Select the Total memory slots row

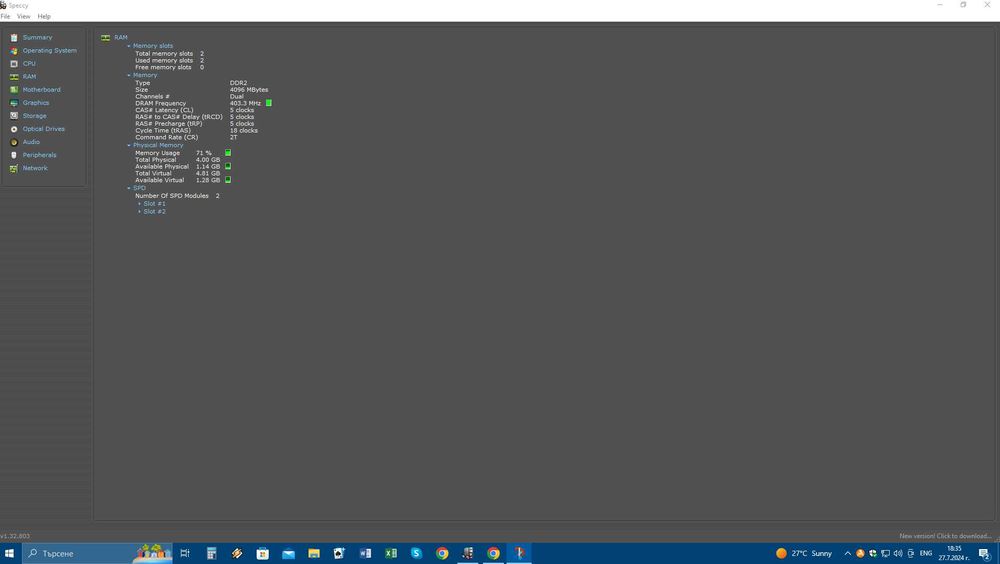tap(170, 54)
